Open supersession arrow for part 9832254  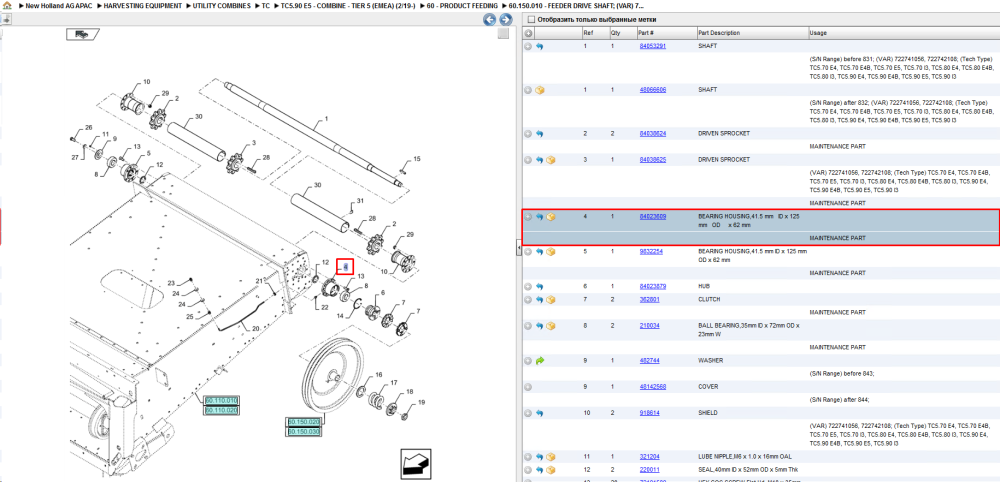[540, 251]
